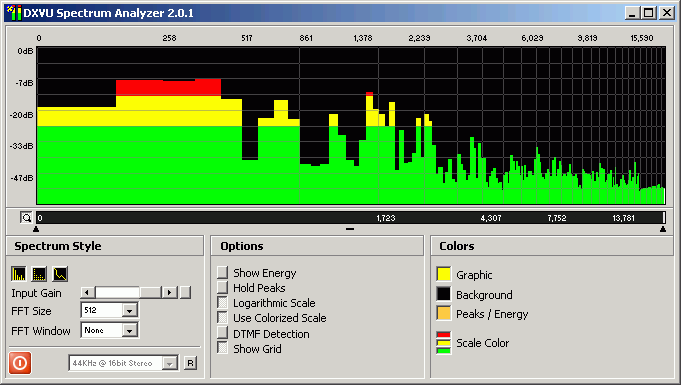Click the Input Gain left arrow
This screenshot has height=385, width=681.
point(88,292)
